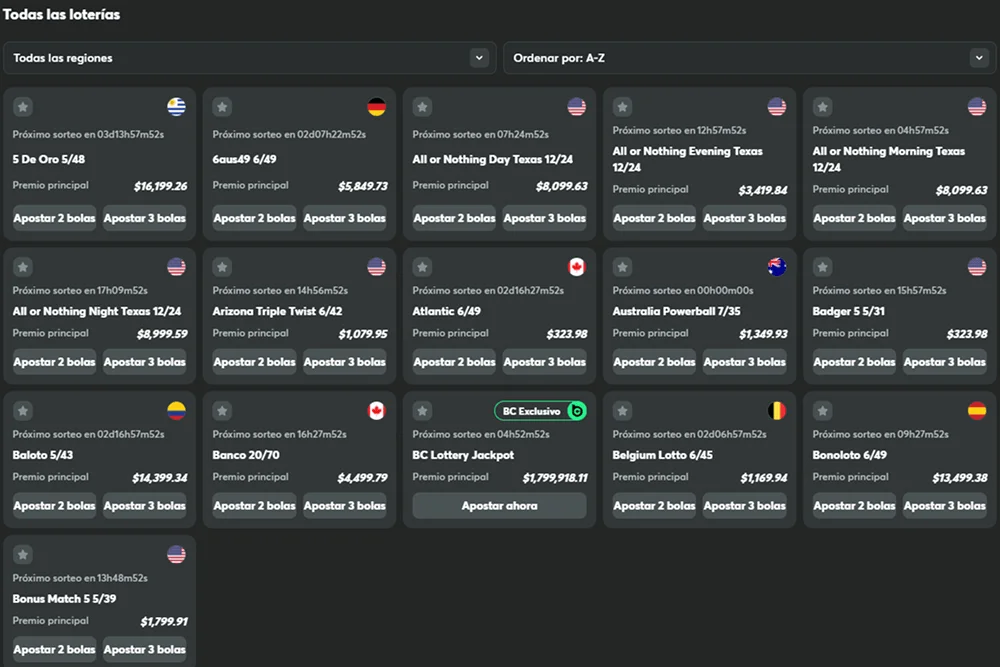Click the German flag on 6aus49 card
Screen dimensions: 1000x667
point(376,107)
